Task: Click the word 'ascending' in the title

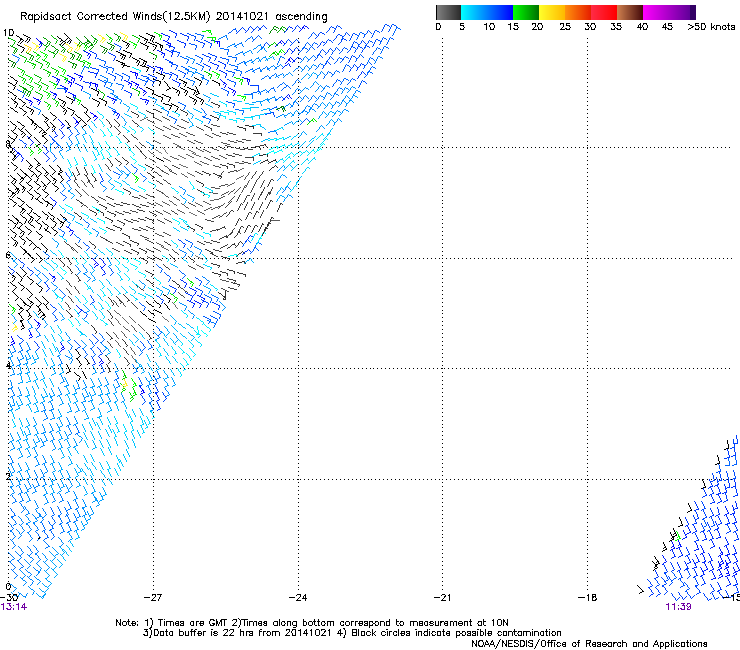Action: click(x=301, y=17)
